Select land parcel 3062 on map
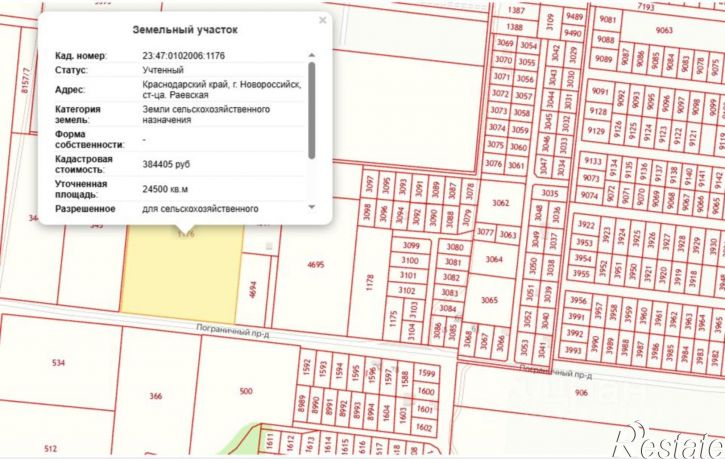Viewport: 725px width, 459px height. click(x=501, y=203)
